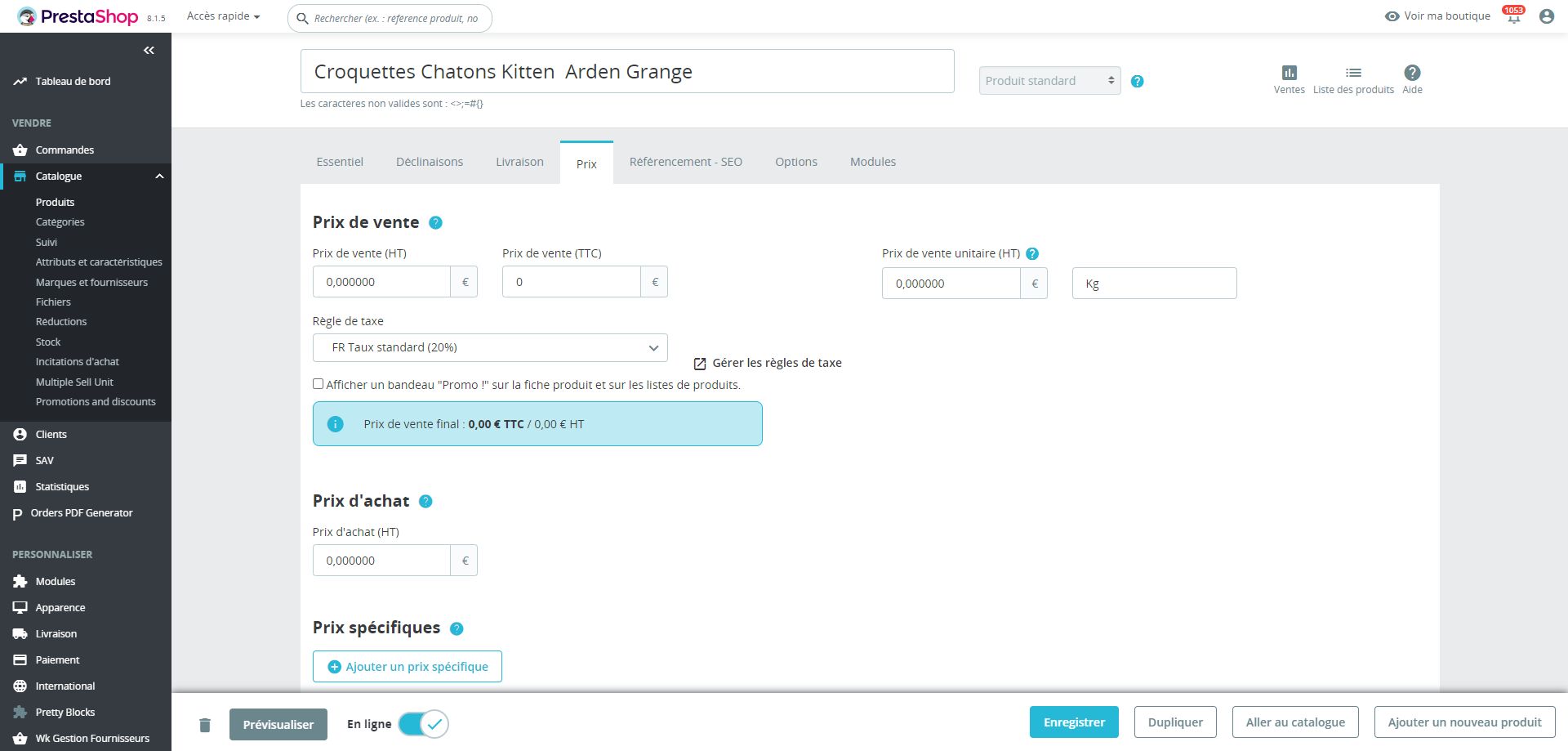Open the Aide help icon
This screenshot has height=751, width=1568.
point(1412,73)
